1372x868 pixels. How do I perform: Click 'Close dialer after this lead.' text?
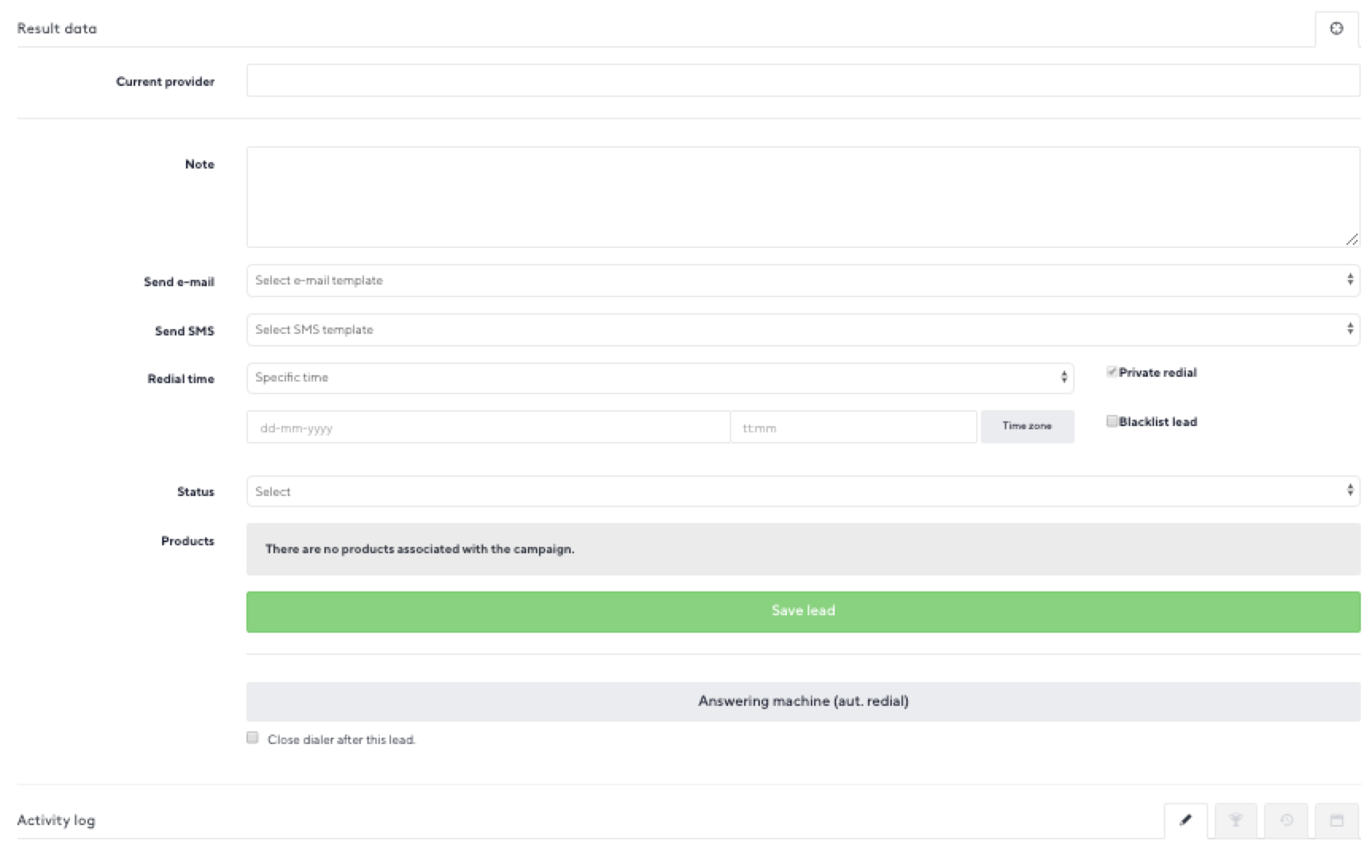tap(342, 740)
